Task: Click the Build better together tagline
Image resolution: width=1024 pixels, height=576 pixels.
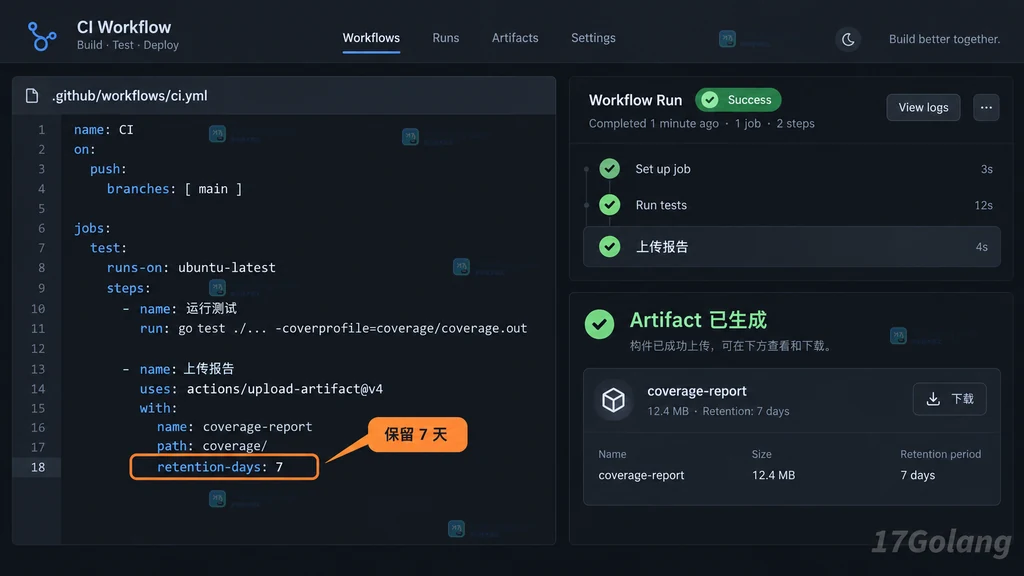Action: tap(944, 39)
